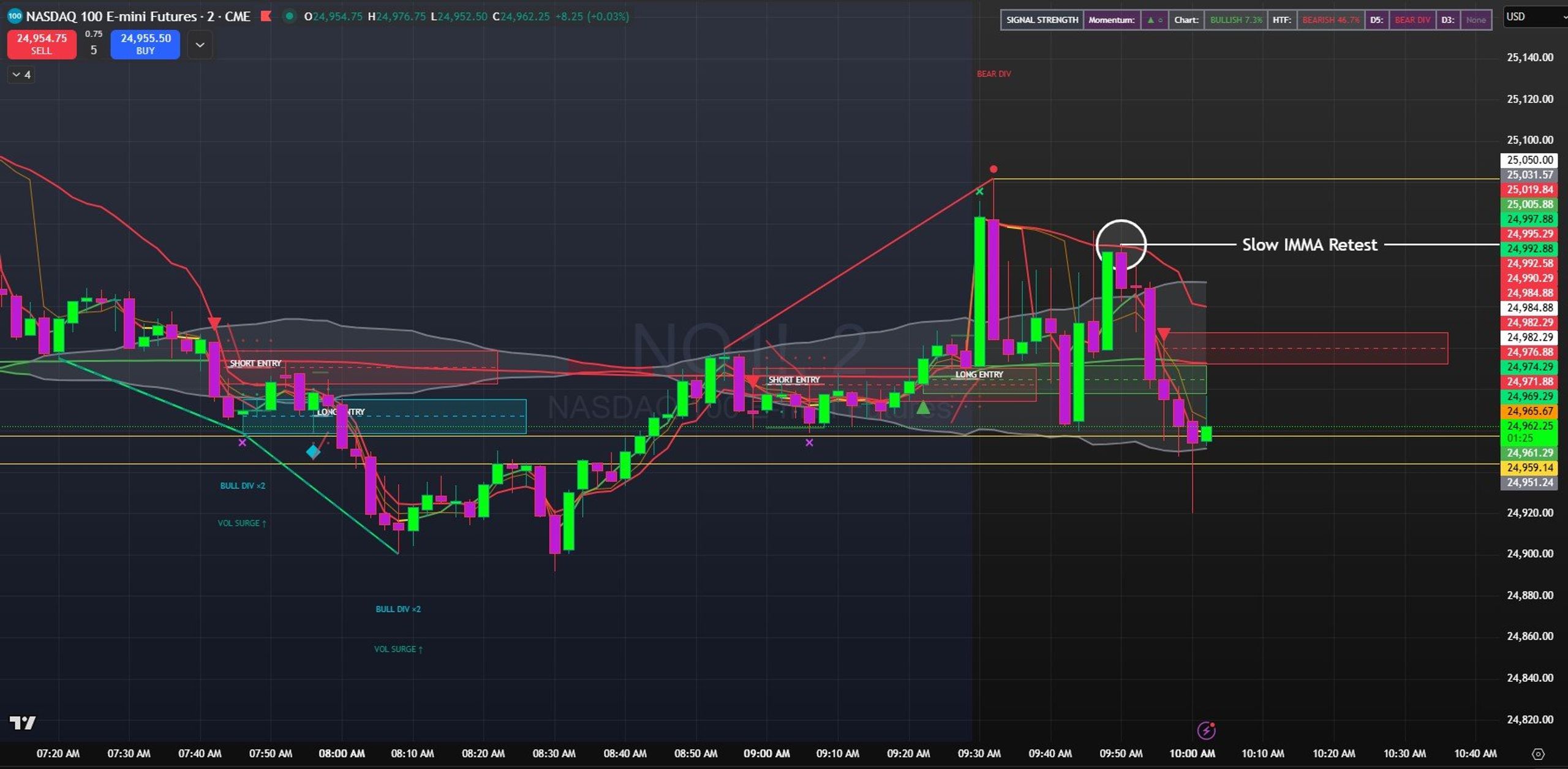Click the NASDAQ 100 symbol logo
Screen dimensions: 1568x769
(14, 17)
